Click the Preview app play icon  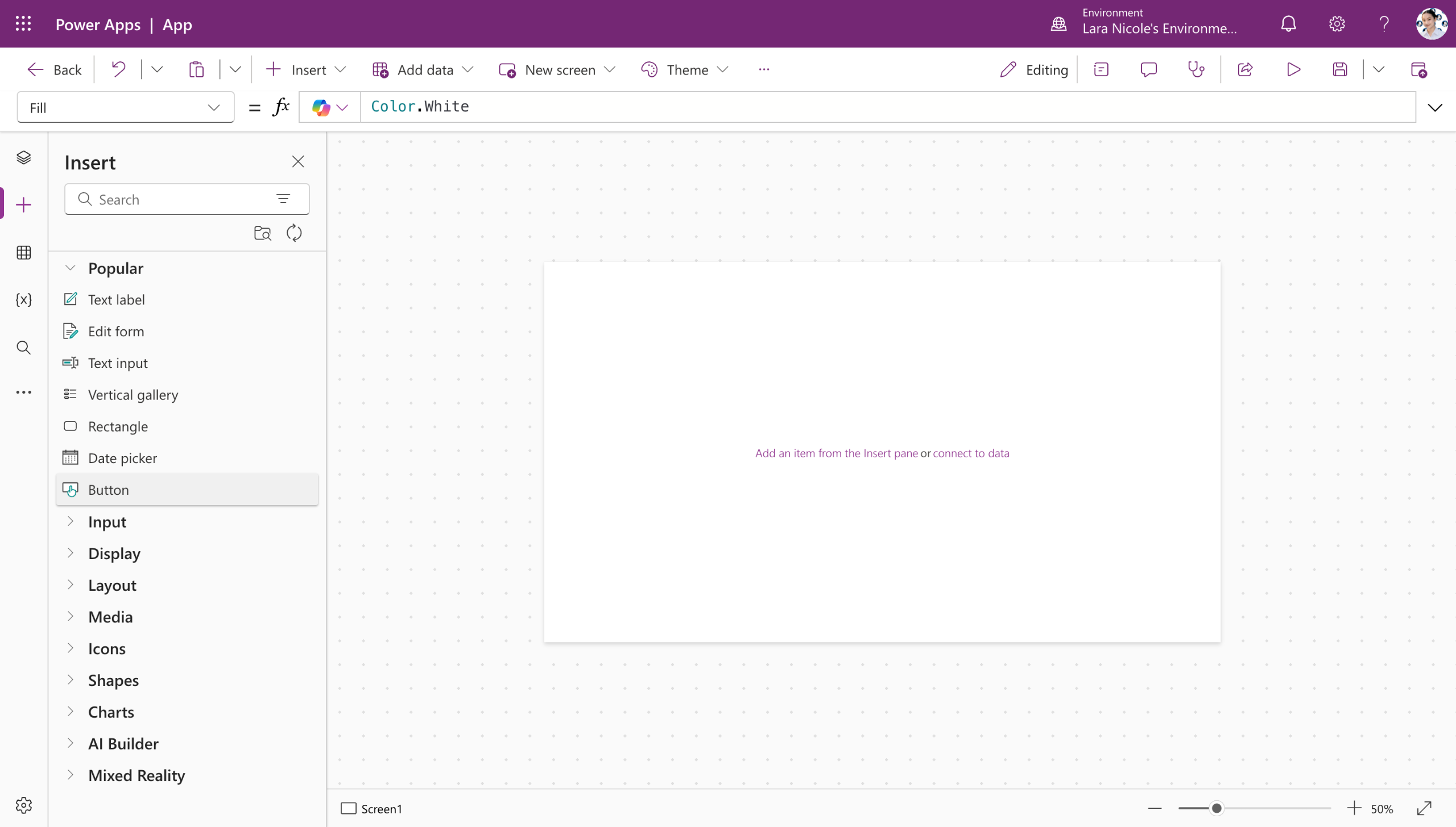pos(1293,69)
